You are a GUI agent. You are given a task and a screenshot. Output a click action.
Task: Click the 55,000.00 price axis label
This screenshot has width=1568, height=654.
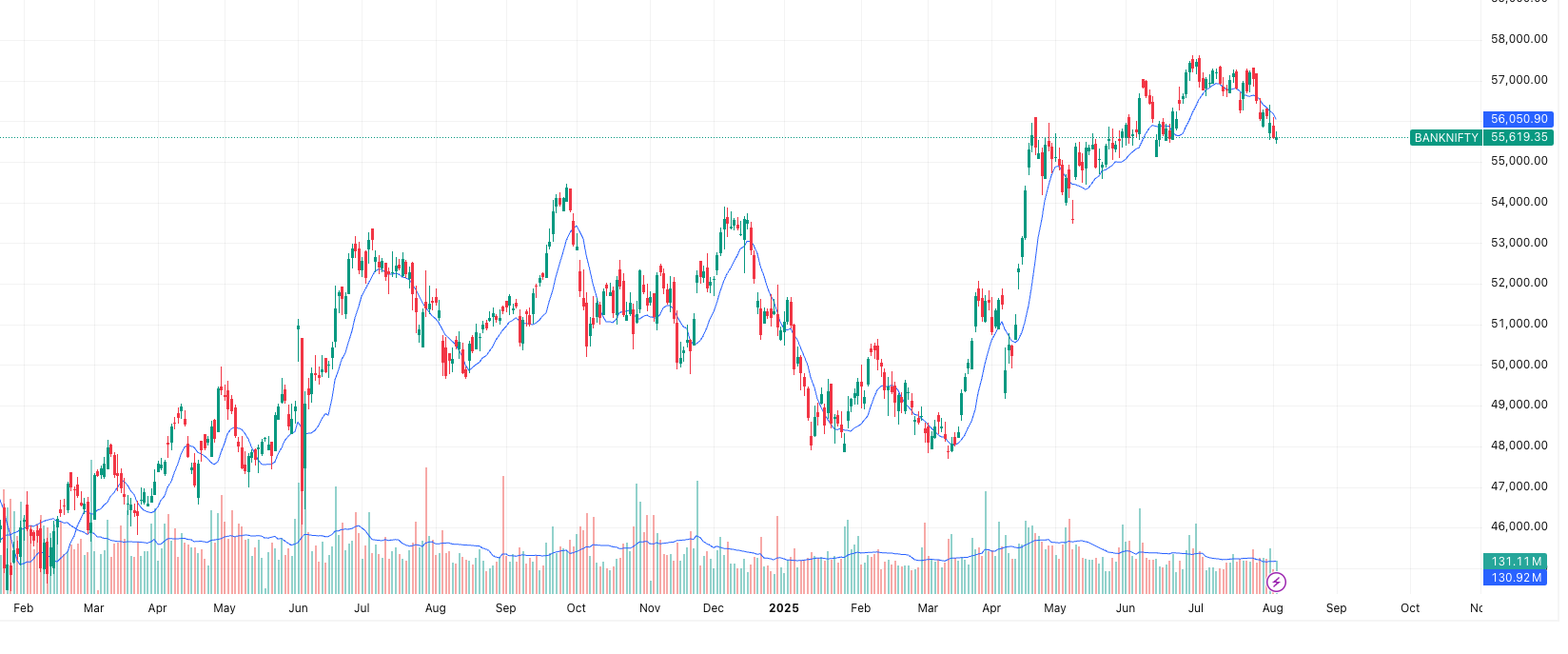[x=1519, y=161]
